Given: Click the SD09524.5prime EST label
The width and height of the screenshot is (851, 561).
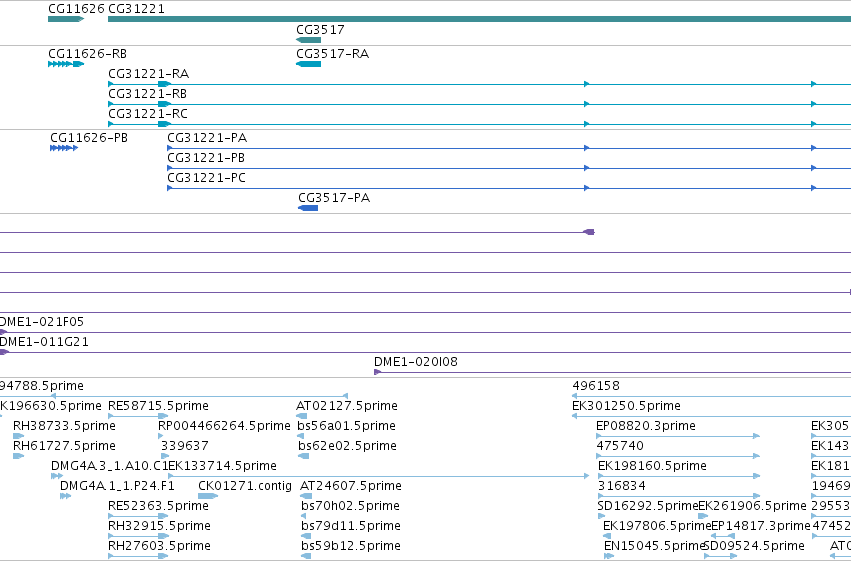Looking at the screenshot, I should tap(754, 546).
